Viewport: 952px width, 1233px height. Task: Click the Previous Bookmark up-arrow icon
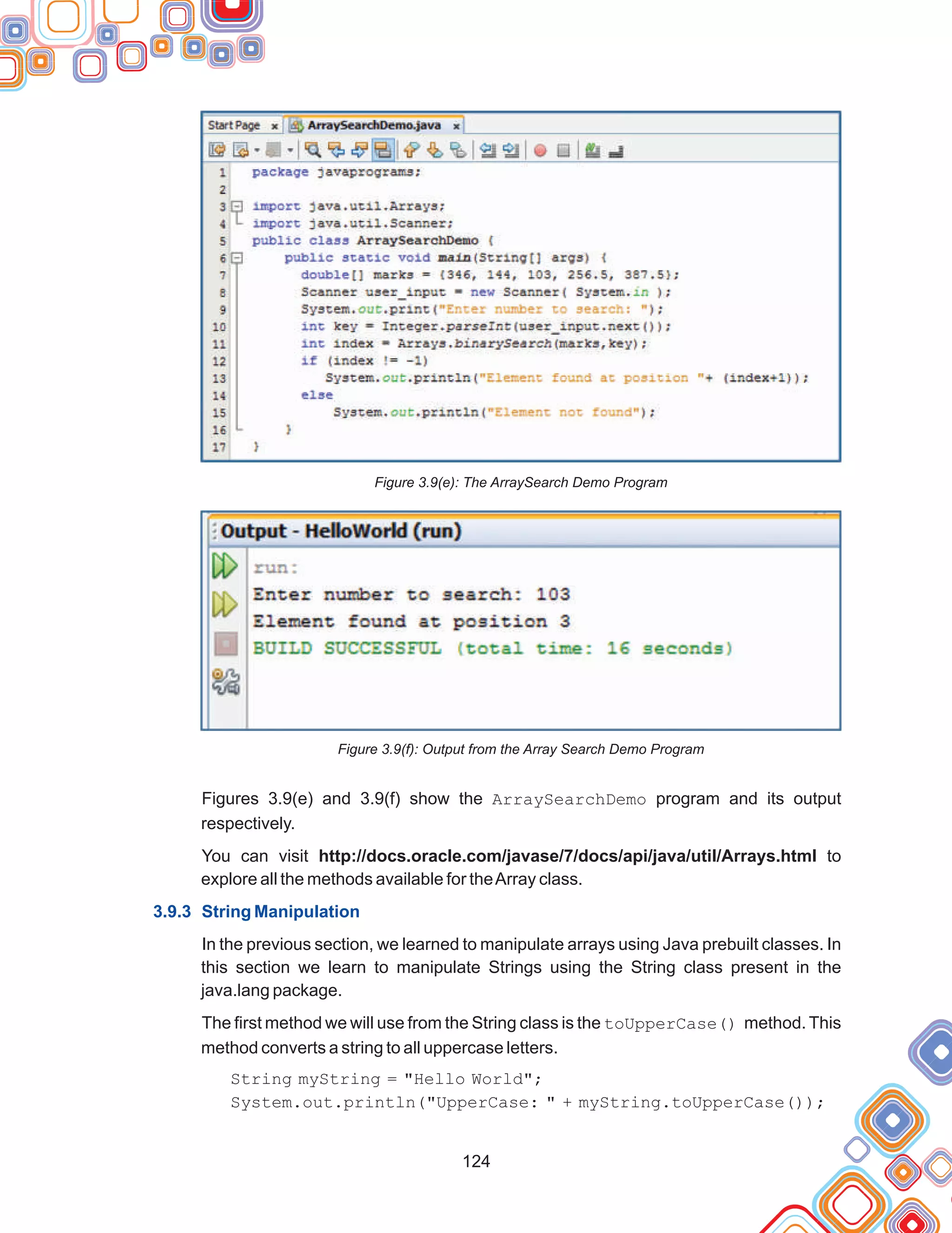pos(412,150)
